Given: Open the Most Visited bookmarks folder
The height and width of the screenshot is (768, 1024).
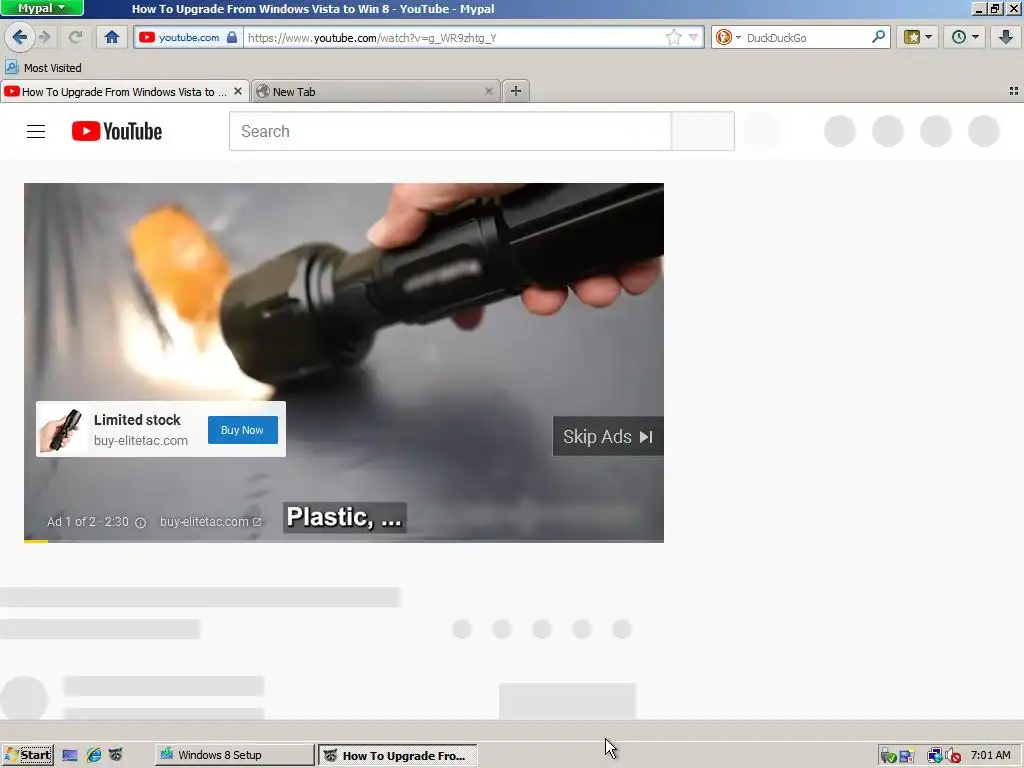Looking at the screenshot, I should click(x=43, y=67).
